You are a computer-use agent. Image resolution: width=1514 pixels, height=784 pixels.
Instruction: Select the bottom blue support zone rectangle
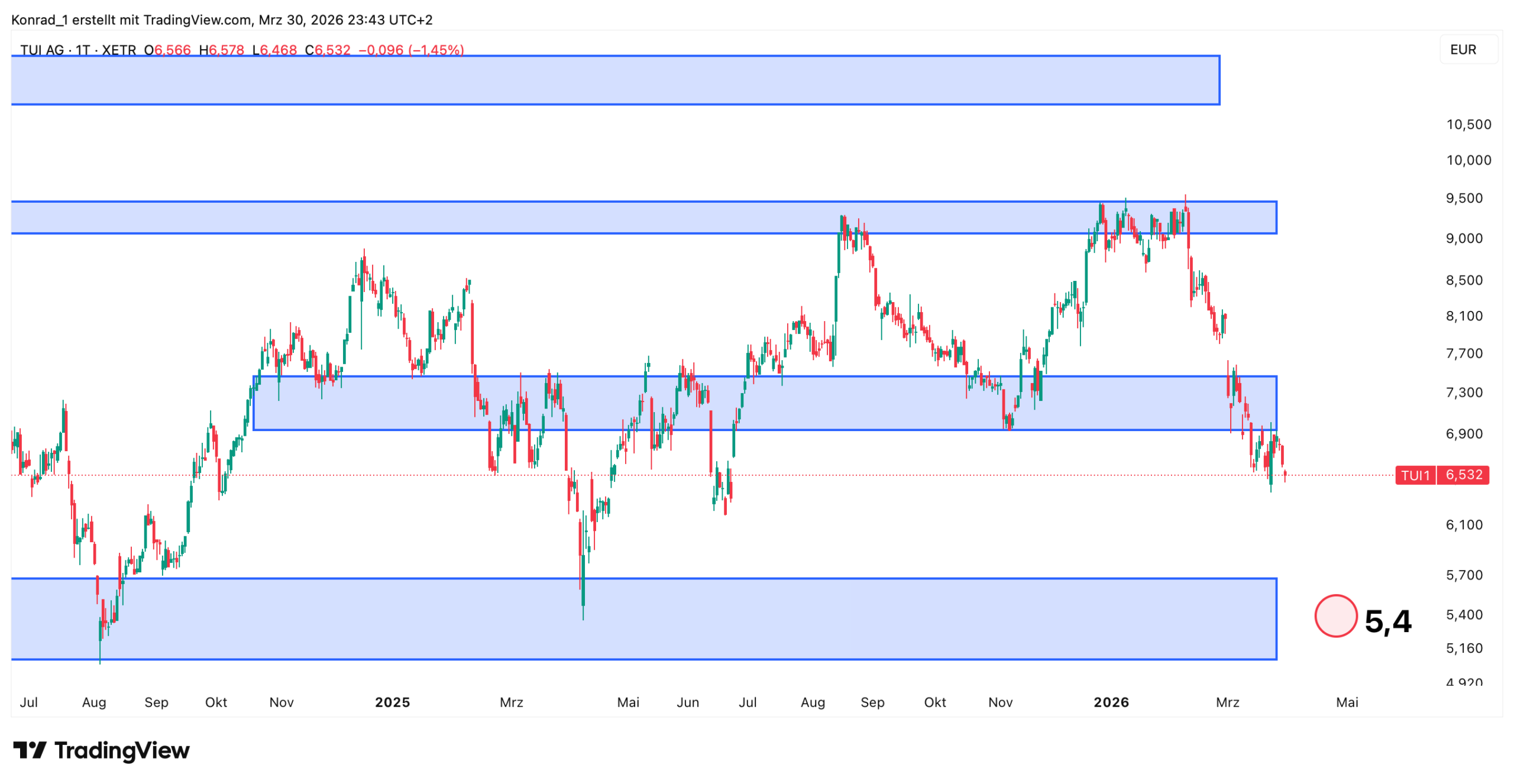pyautogui.click(x=643, y=618)
